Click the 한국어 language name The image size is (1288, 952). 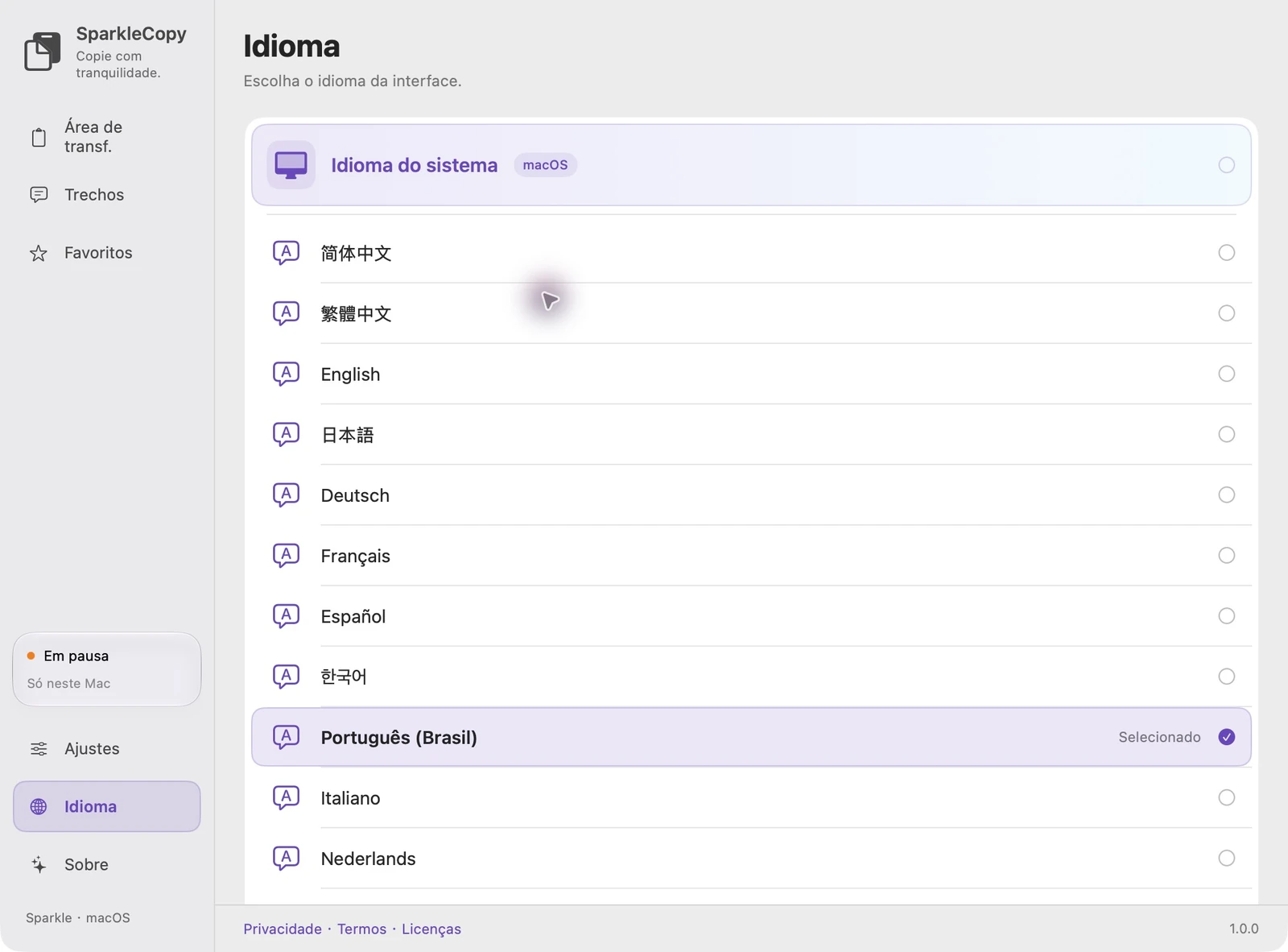[x=344, y=677]
